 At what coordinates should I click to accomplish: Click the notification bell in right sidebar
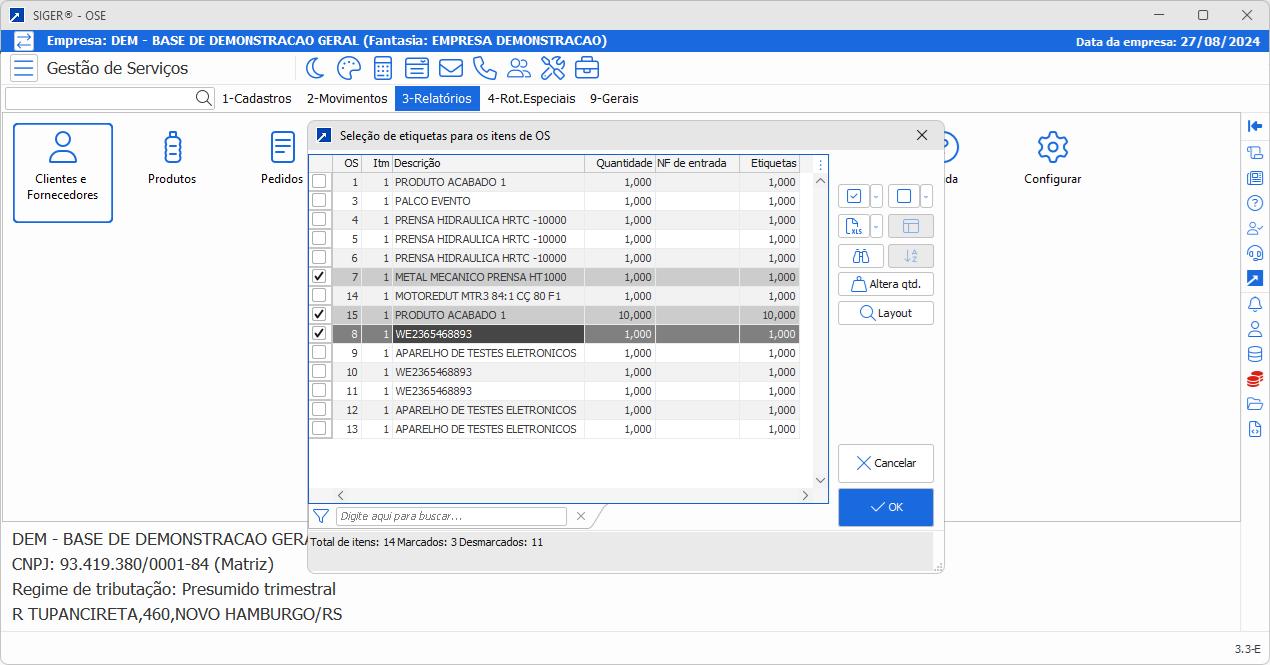[1255, 304]
